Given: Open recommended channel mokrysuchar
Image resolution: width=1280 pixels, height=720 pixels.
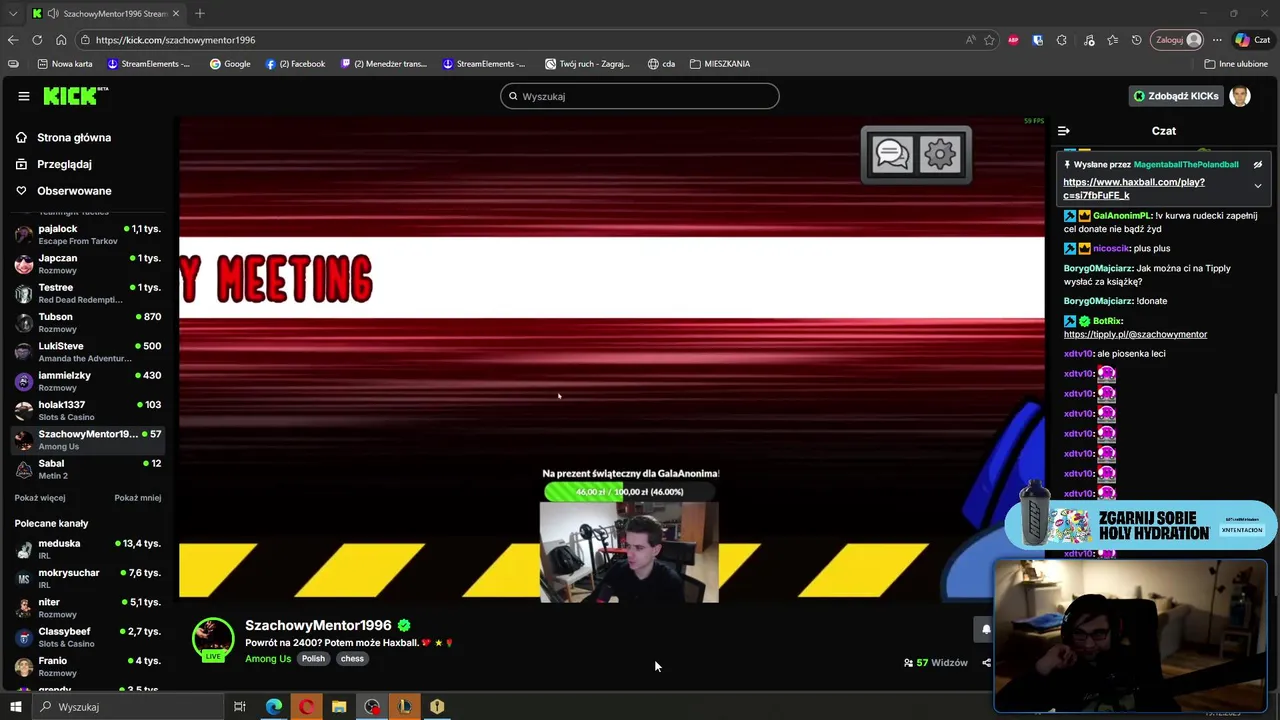Looking at the screenshot, I should coord(88,579).
